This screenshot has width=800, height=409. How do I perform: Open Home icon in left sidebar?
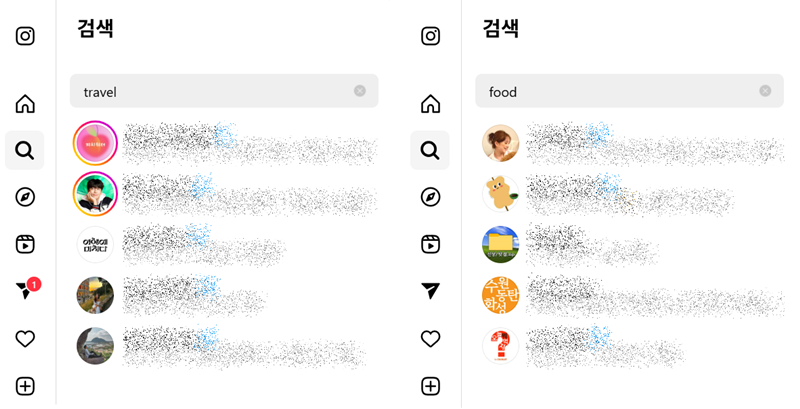(25, 104)
